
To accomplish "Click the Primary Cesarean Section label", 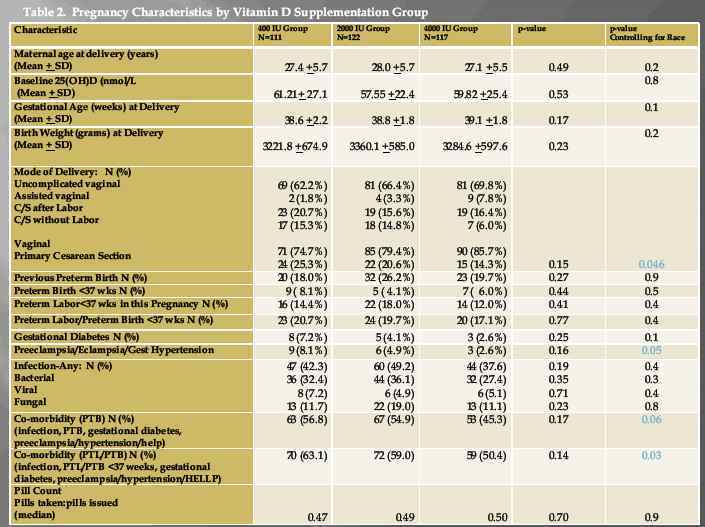I will point(76,264).
